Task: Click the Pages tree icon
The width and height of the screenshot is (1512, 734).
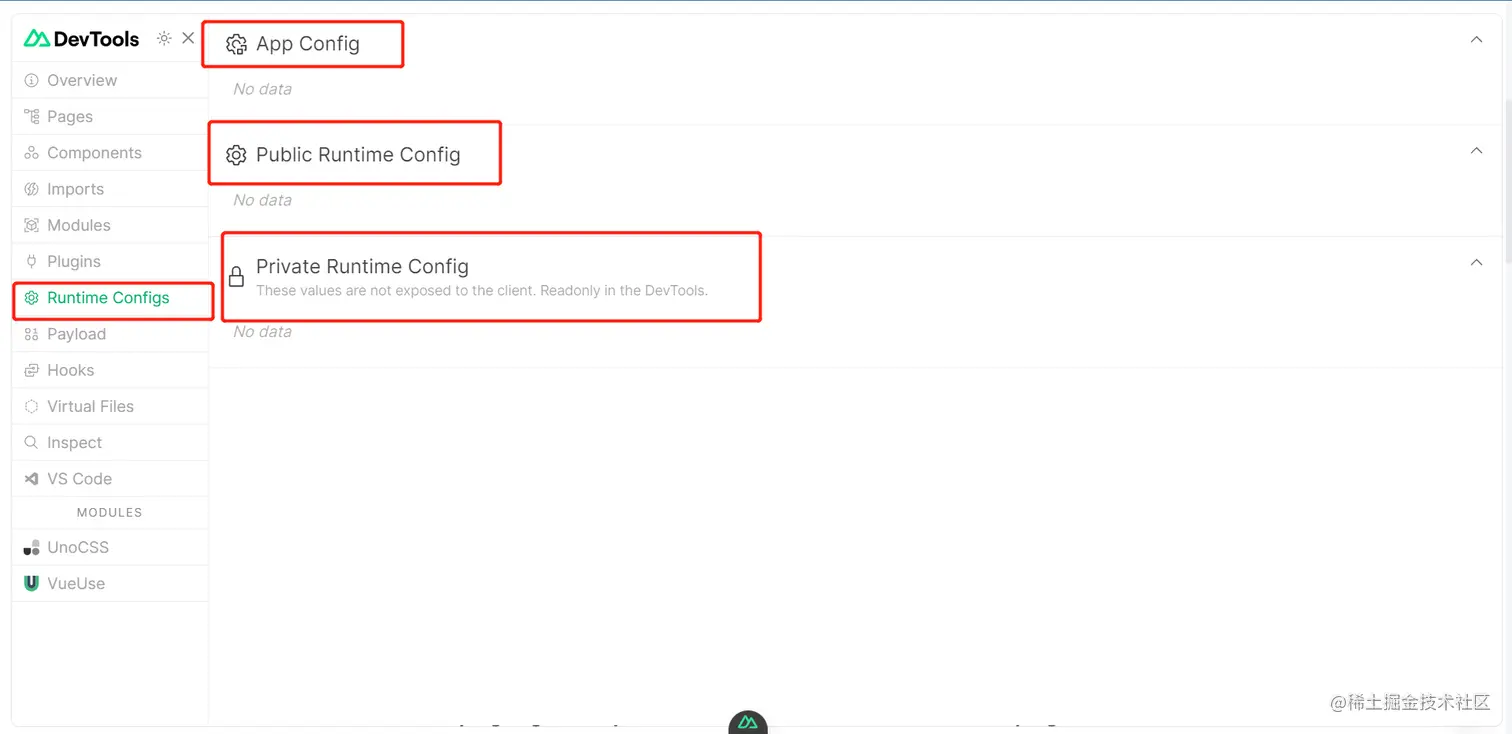Action: pos(31,116)
